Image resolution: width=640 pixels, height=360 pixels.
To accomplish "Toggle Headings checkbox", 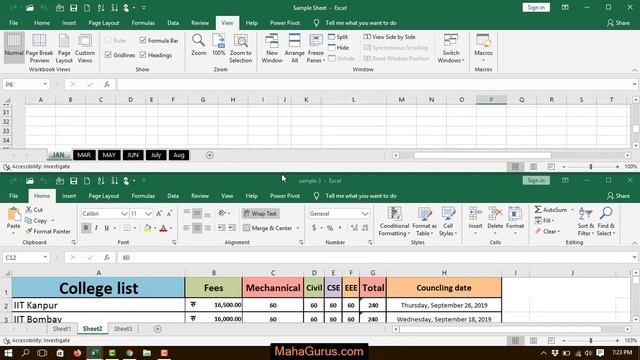I will click(x=143, y=55).
